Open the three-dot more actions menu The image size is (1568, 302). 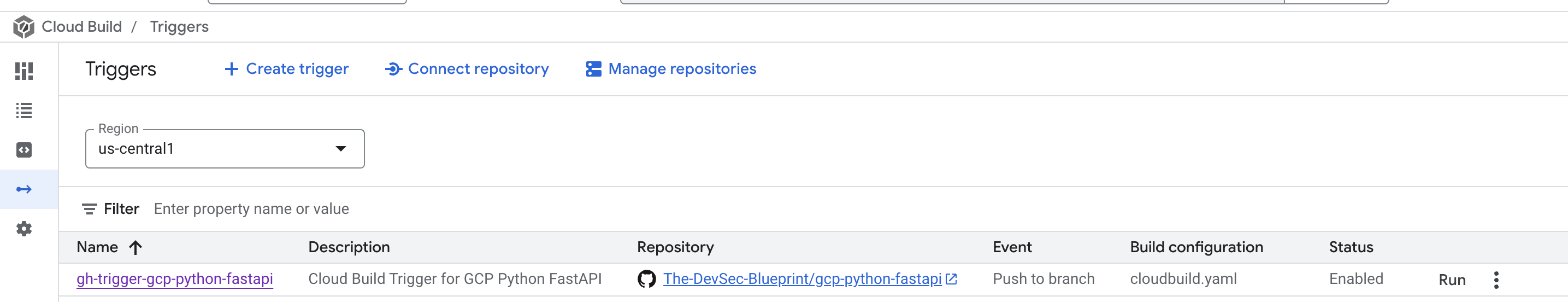click(1495, 280)
